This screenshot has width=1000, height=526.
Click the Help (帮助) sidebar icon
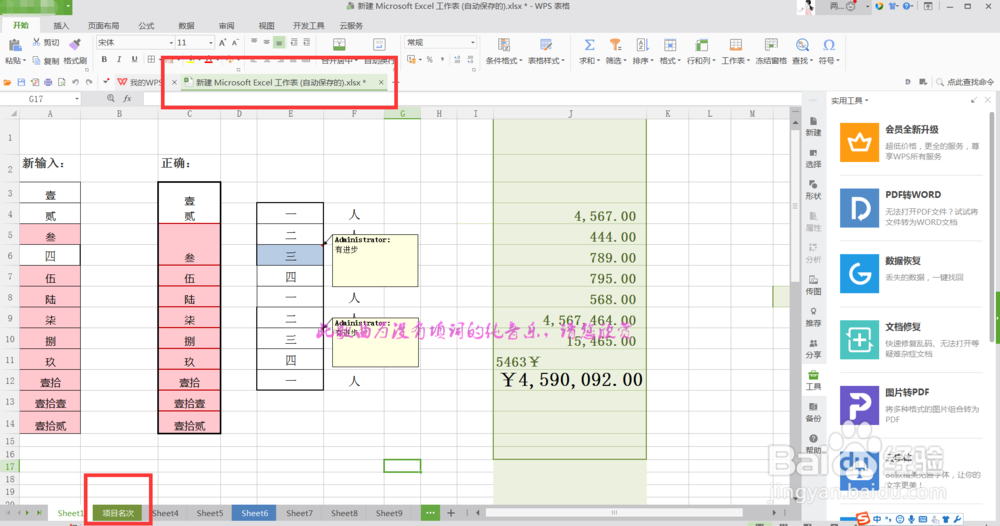point(813,444)
